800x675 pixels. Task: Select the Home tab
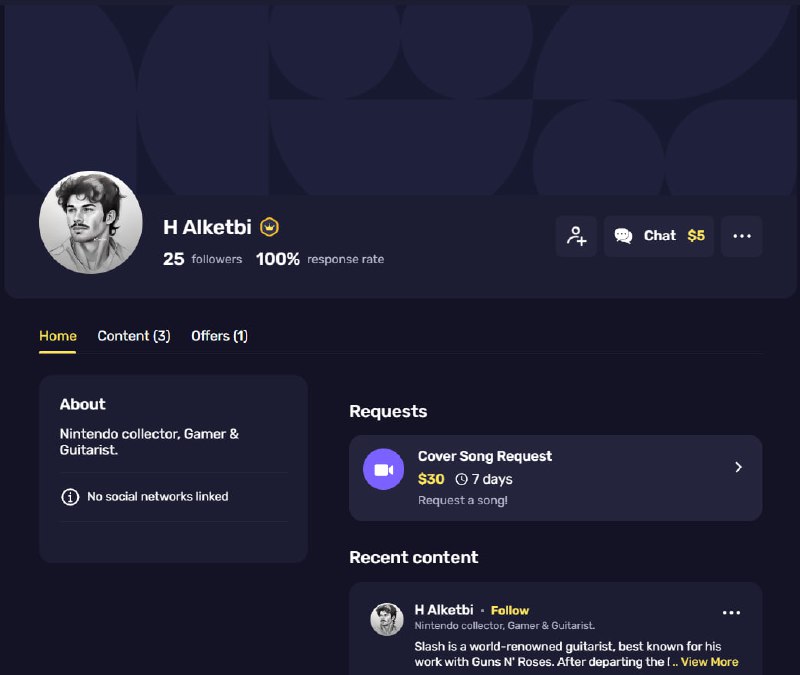pyautogui.click(x=58, y=336)
